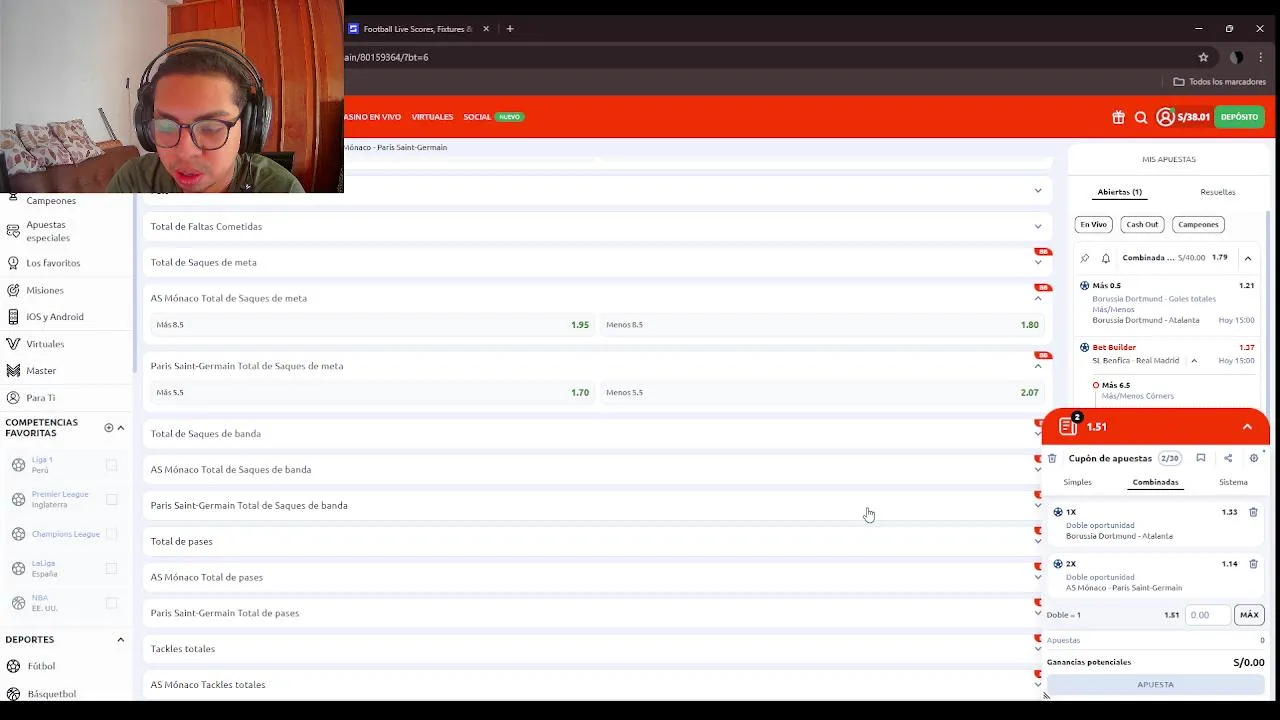Switch to Abiertas (1) tab
Viewport: 1280px width, 720px height.
pos(1119,192)
